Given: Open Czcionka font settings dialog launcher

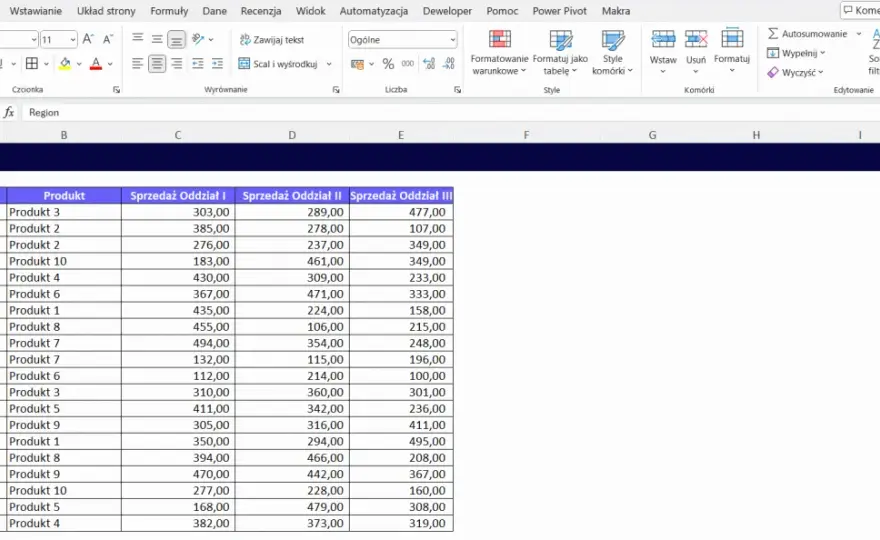Looking at the screenshot, I should click(116, 89).
